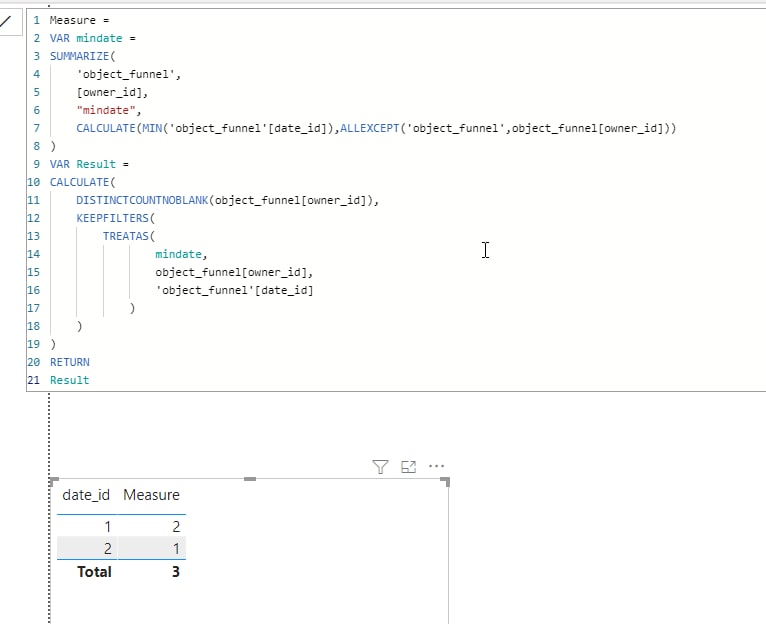This screenshot has width=766, height=624.
Task: Click KEEPFILTERS on line 12
Action: 112,218
